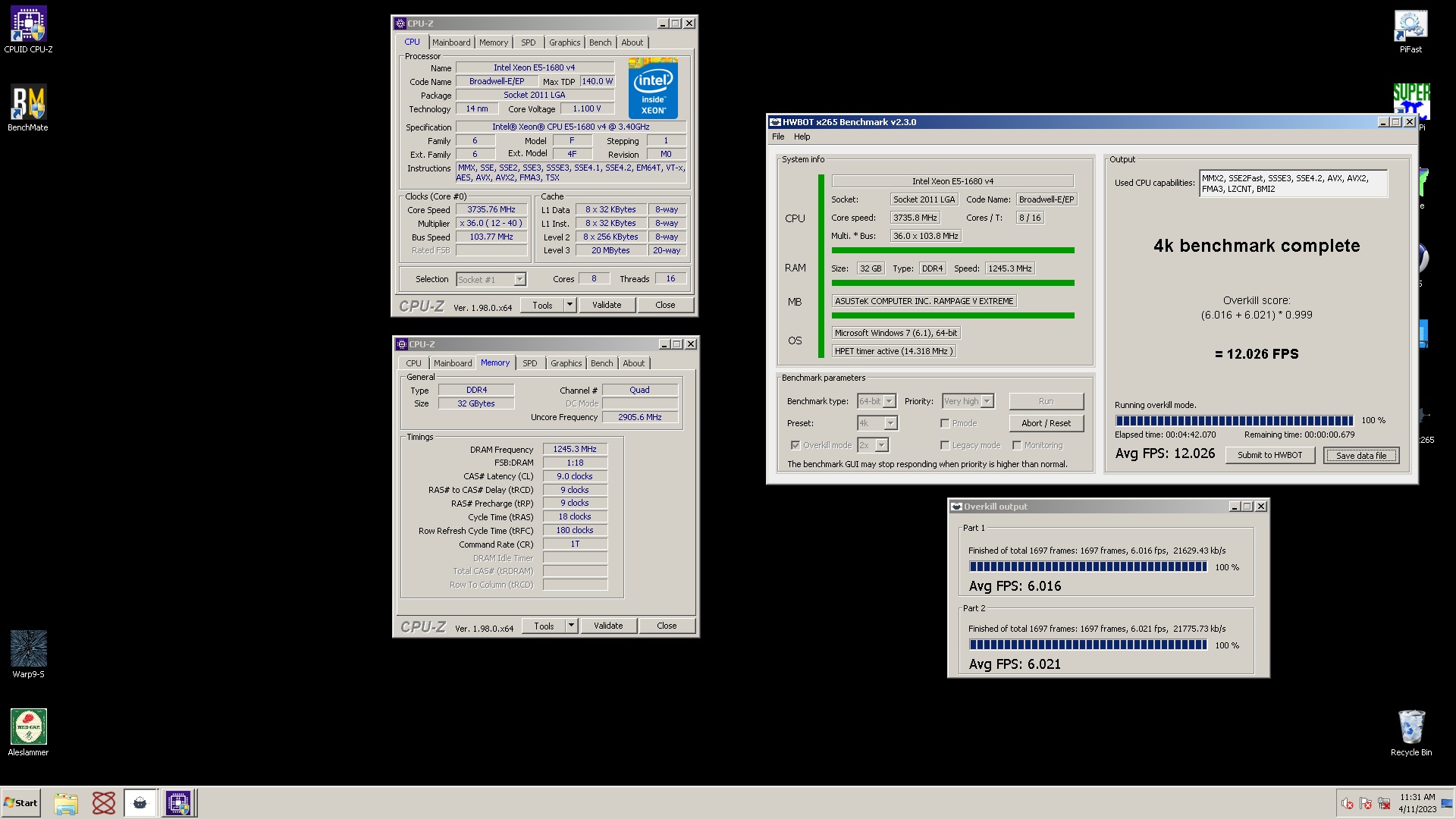Open Mainboard tab in lower CPU-Z
The image size is (1456, 819).
coord(453,363)
